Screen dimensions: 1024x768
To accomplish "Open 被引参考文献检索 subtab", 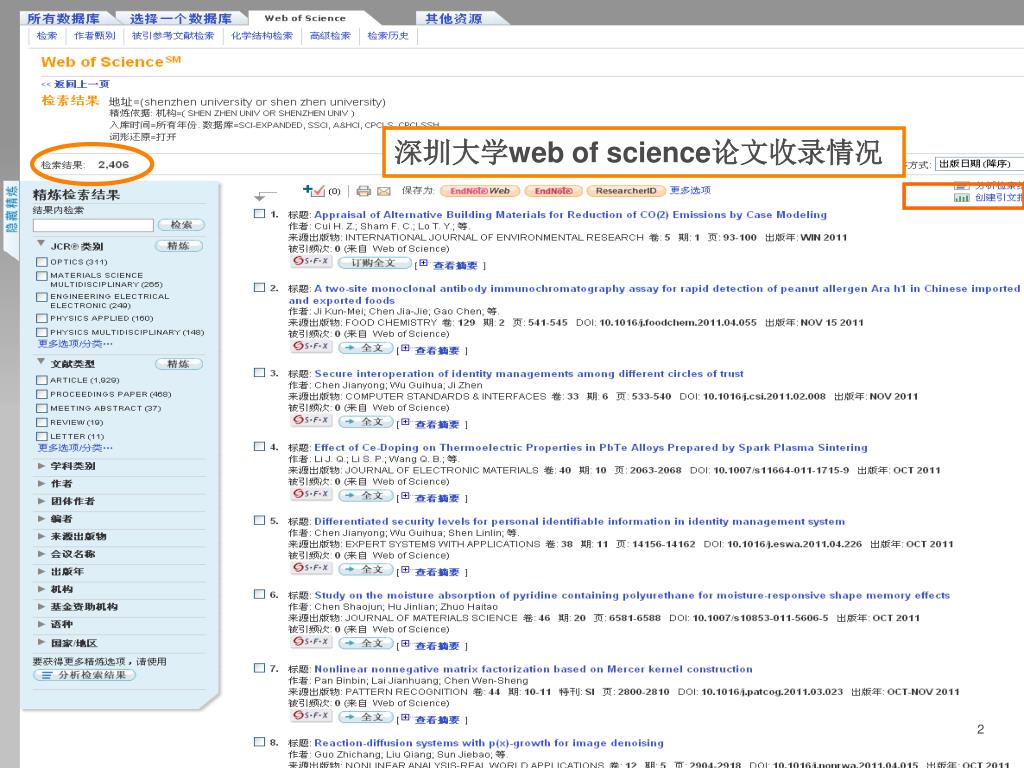I will pyautogui.click(x=173, y=36).
